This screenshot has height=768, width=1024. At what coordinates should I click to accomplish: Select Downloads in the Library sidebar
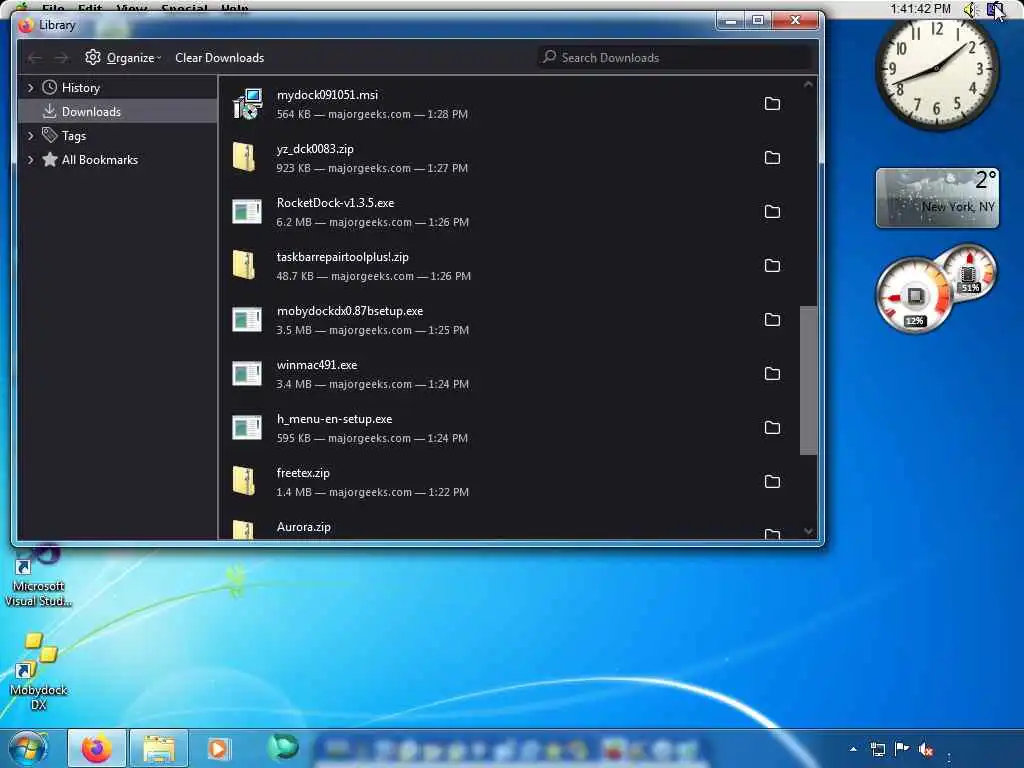[91, 112]
